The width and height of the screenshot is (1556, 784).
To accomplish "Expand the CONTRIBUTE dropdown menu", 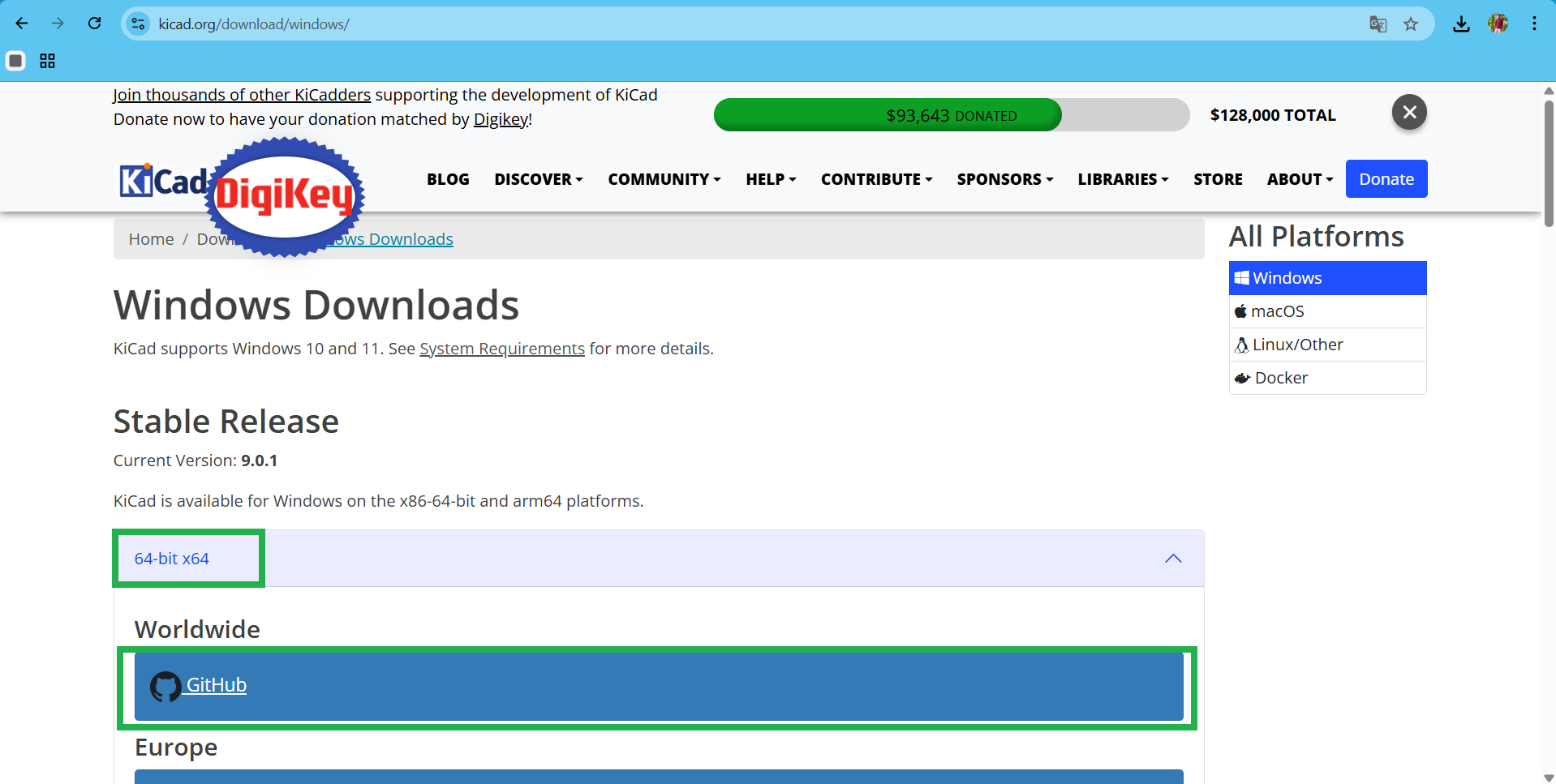I will [x=876, y=179].
